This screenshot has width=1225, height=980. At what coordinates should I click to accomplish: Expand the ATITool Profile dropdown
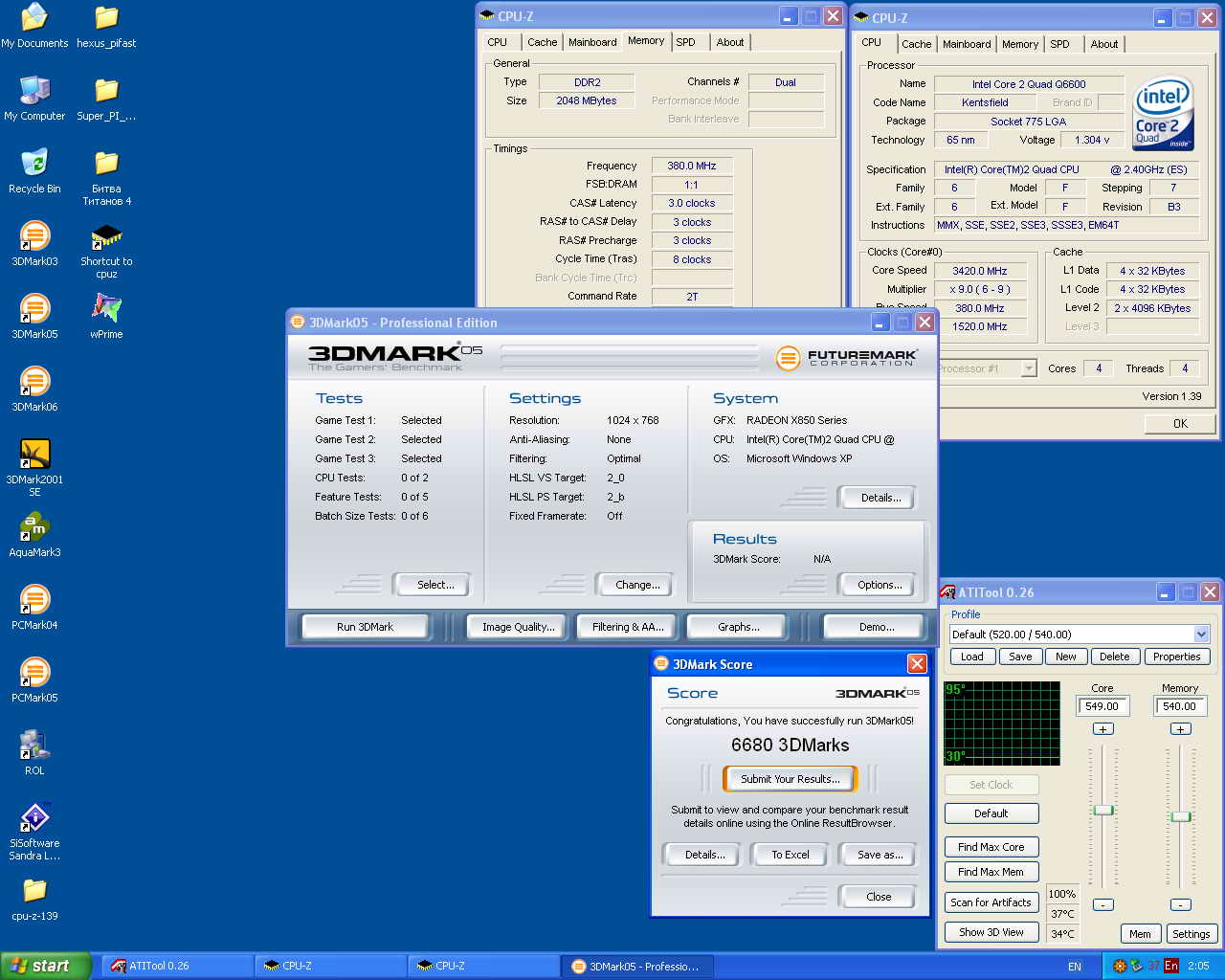[x=1201, y=635]
